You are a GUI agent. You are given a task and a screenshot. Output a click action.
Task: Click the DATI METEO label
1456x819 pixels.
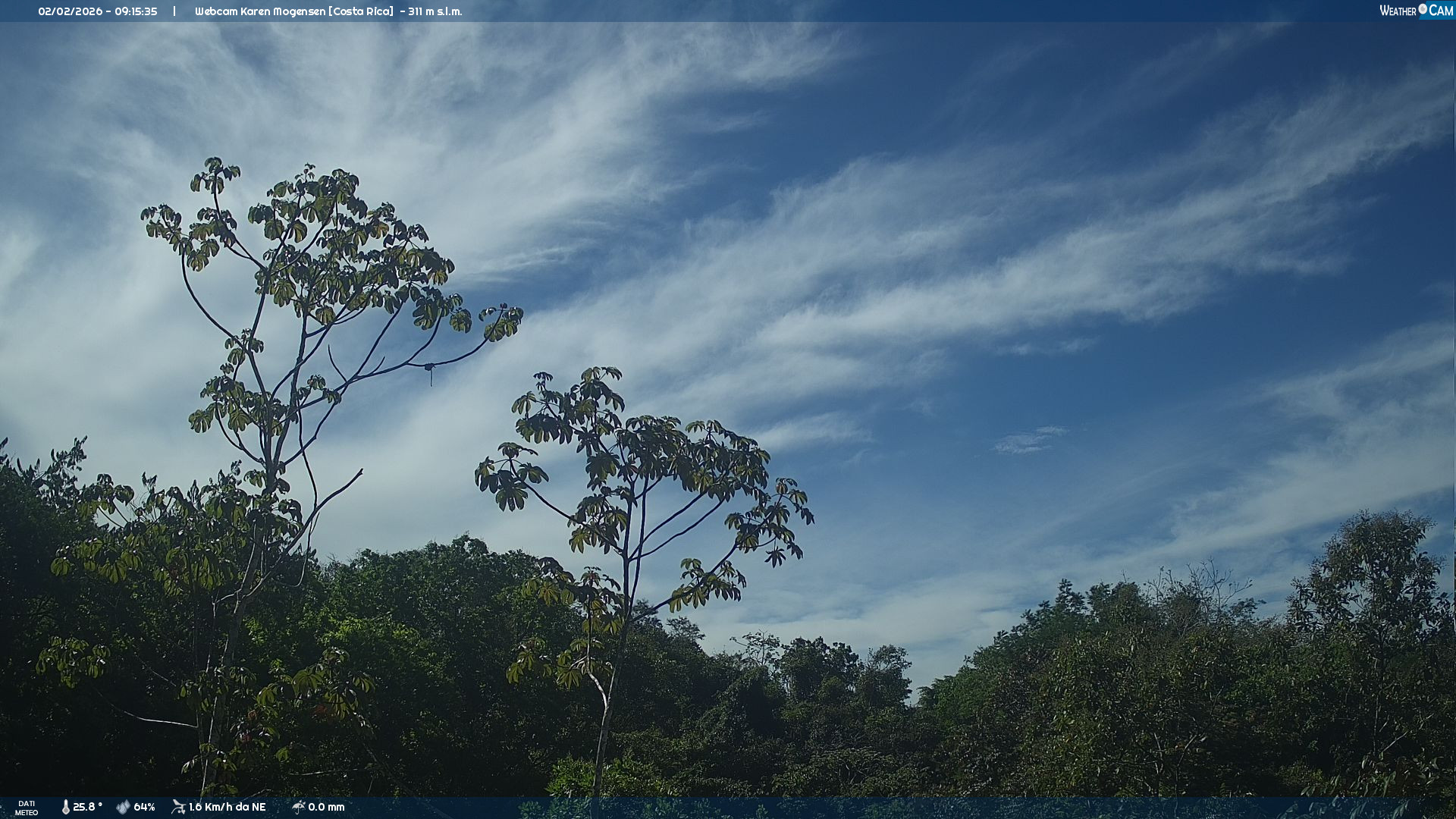coord(27,808)
